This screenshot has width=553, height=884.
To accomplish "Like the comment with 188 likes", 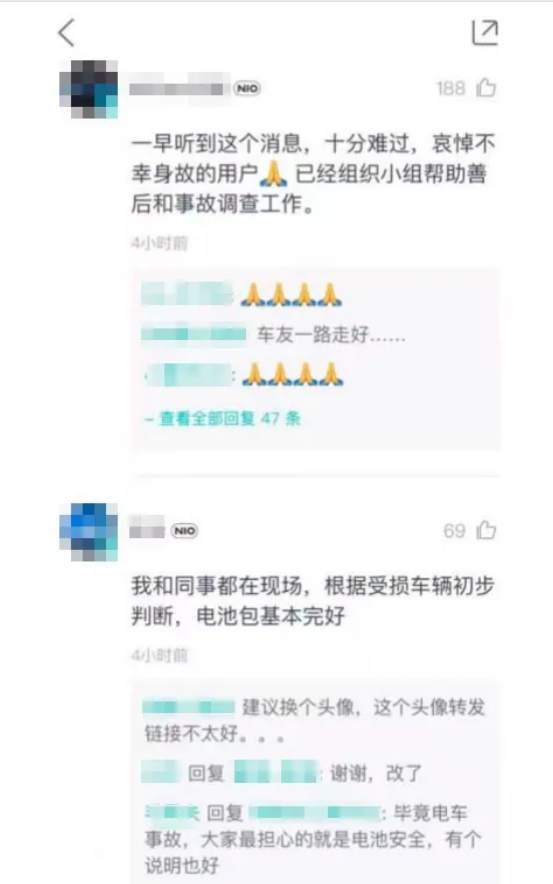I will (x=486, y=88).
